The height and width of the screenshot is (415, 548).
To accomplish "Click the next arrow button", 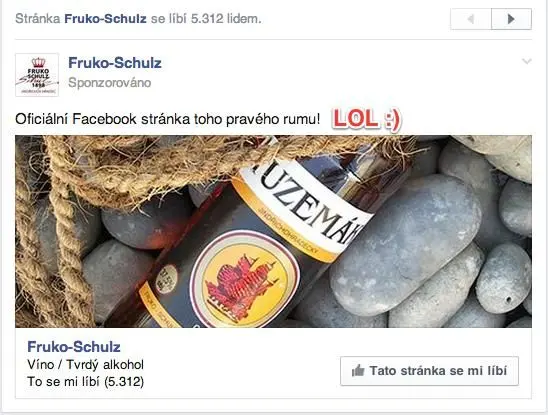I will 511,19.
